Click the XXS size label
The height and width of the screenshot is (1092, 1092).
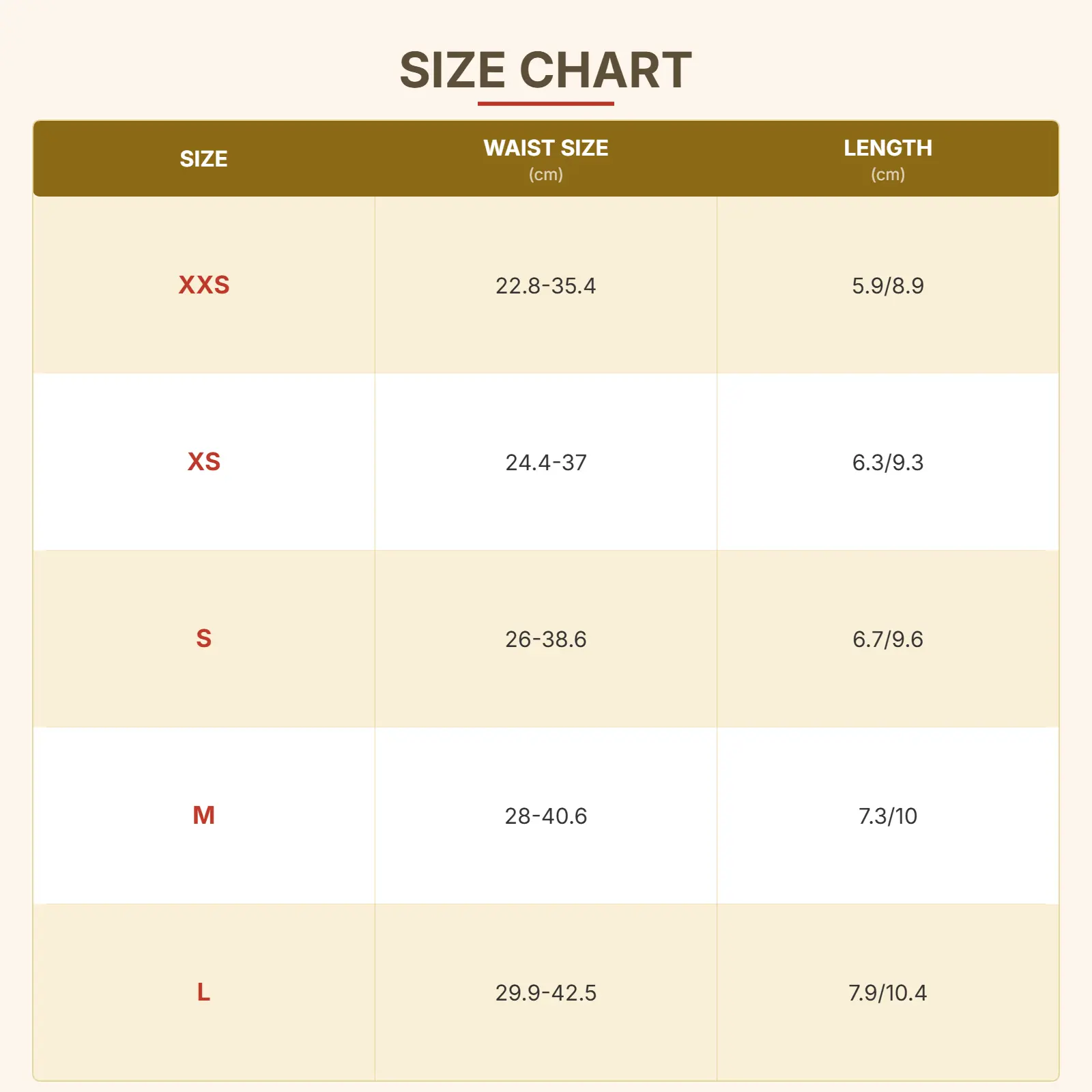coord(203,285)
